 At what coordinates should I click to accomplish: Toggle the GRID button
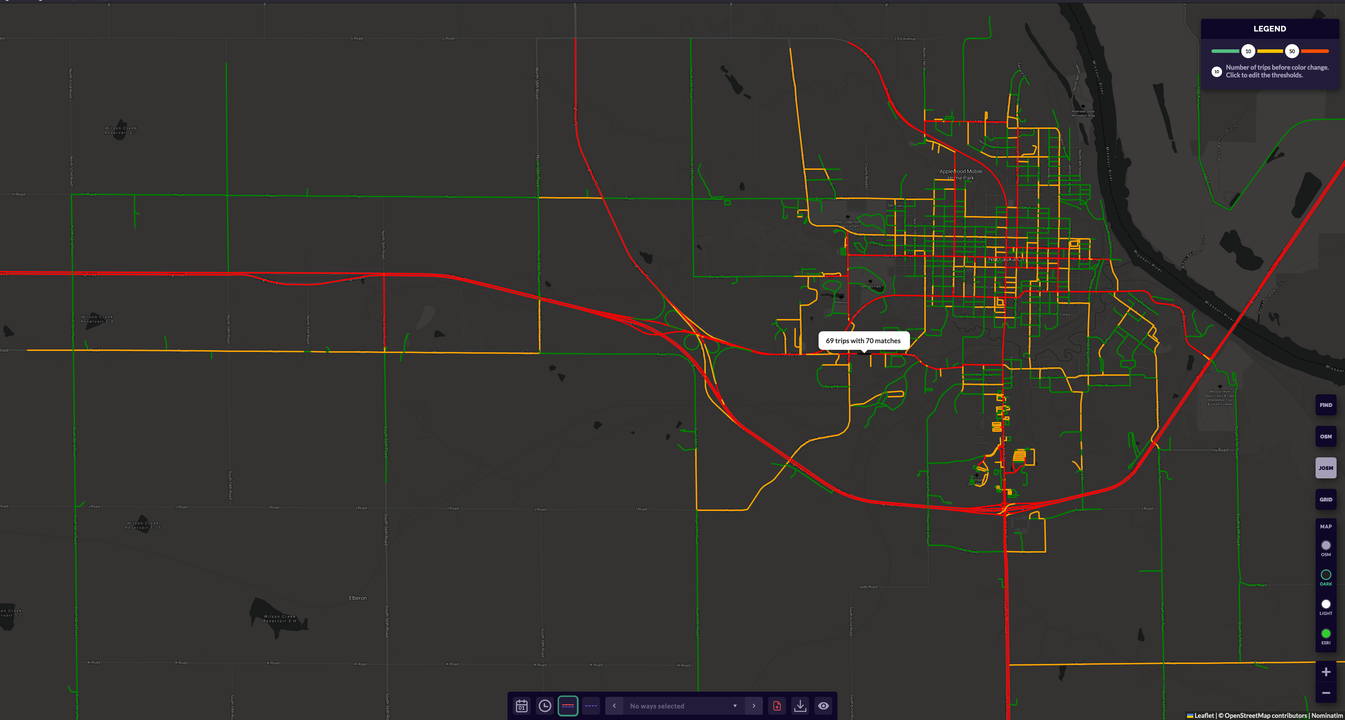pos(1326,499)
